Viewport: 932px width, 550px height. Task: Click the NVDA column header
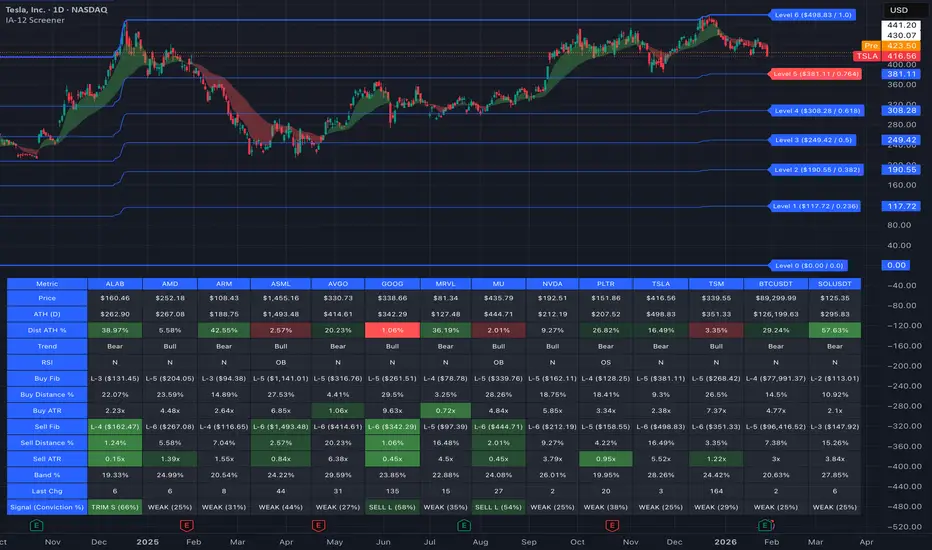pyautogui.click(x=552, y=284)
